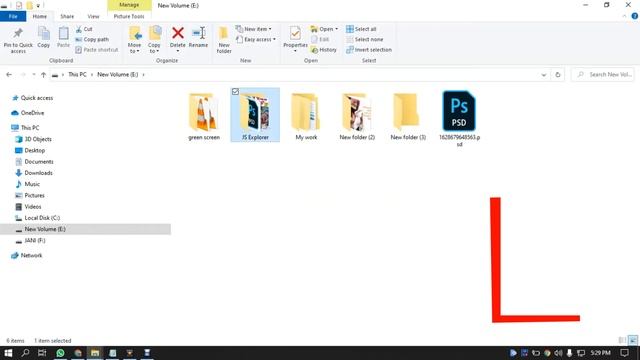Click the Search New Volume field
The width and height of the screenshot is (640, 360).
pyautogui.click(x=603, y=75)
